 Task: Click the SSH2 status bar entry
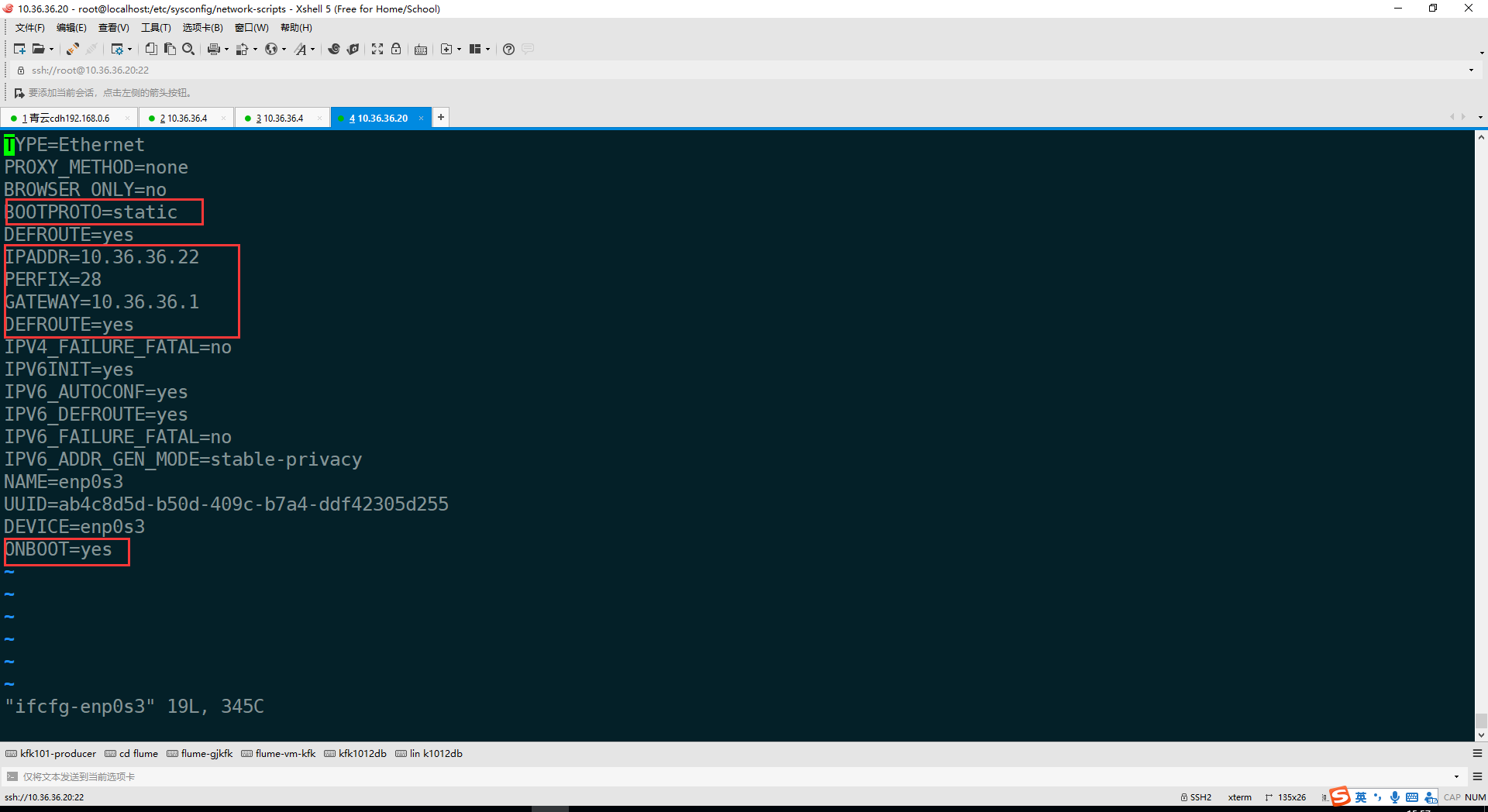[x=1197, y=797]
